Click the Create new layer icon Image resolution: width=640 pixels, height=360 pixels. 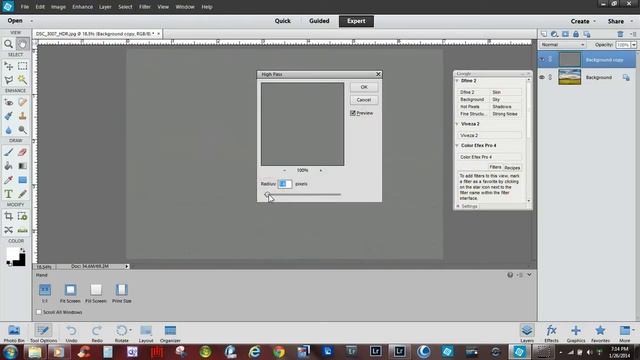[544, 34]
